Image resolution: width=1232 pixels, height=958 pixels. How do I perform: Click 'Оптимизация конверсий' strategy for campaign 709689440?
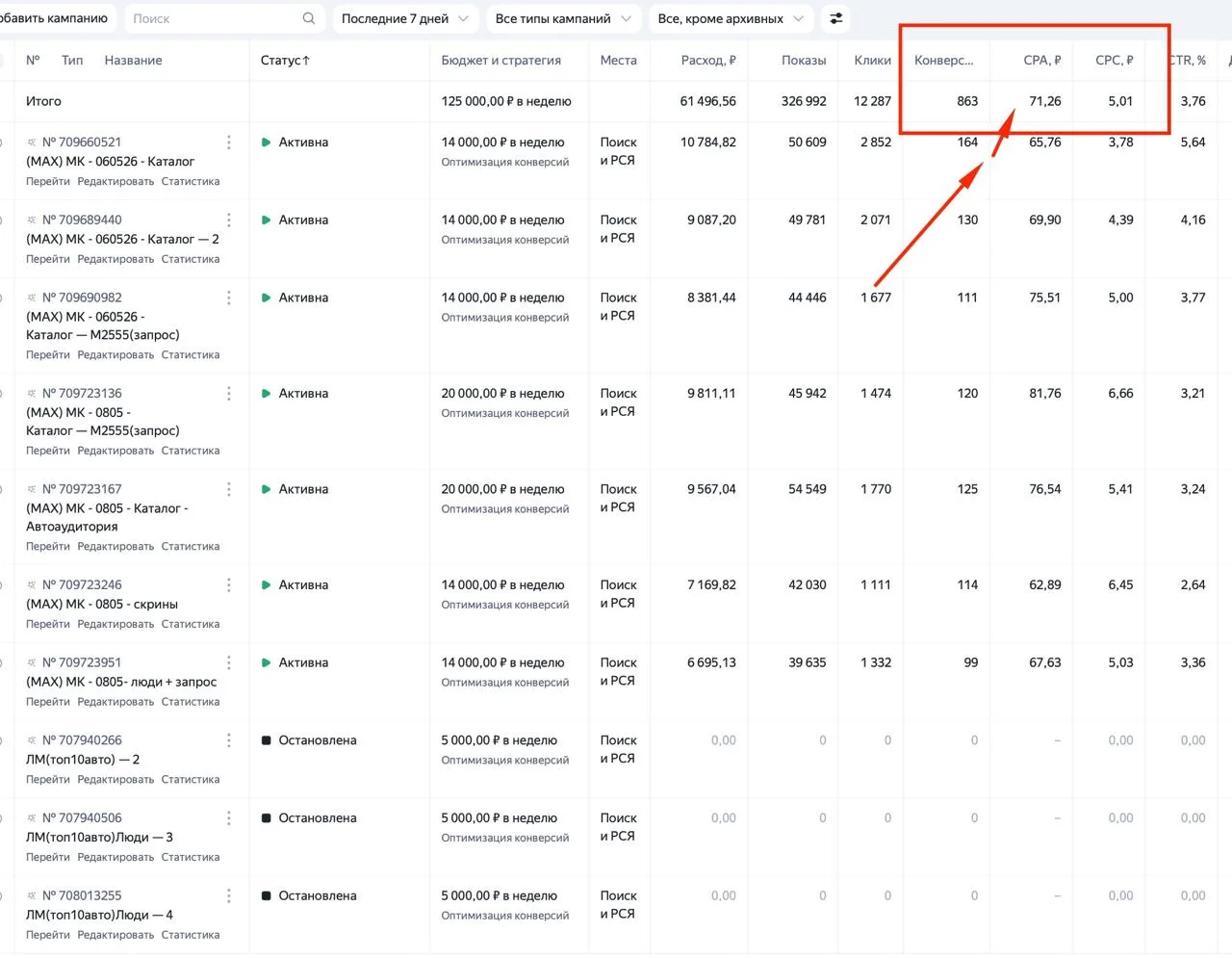tap(505, 241)
